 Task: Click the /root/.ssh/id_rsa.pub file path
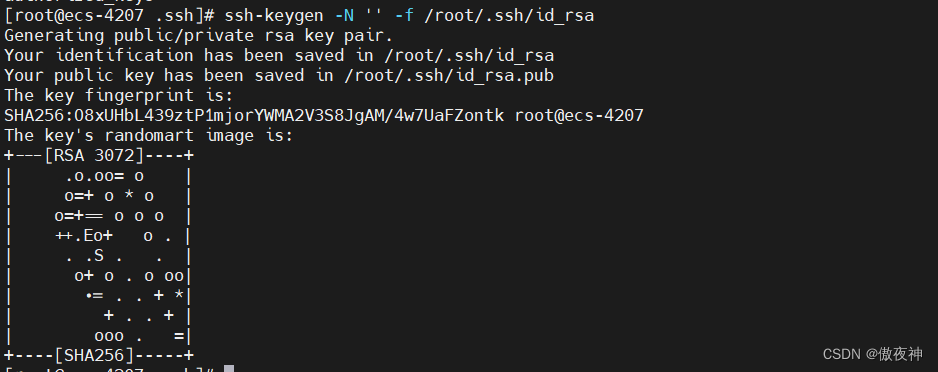coord(449,75)
